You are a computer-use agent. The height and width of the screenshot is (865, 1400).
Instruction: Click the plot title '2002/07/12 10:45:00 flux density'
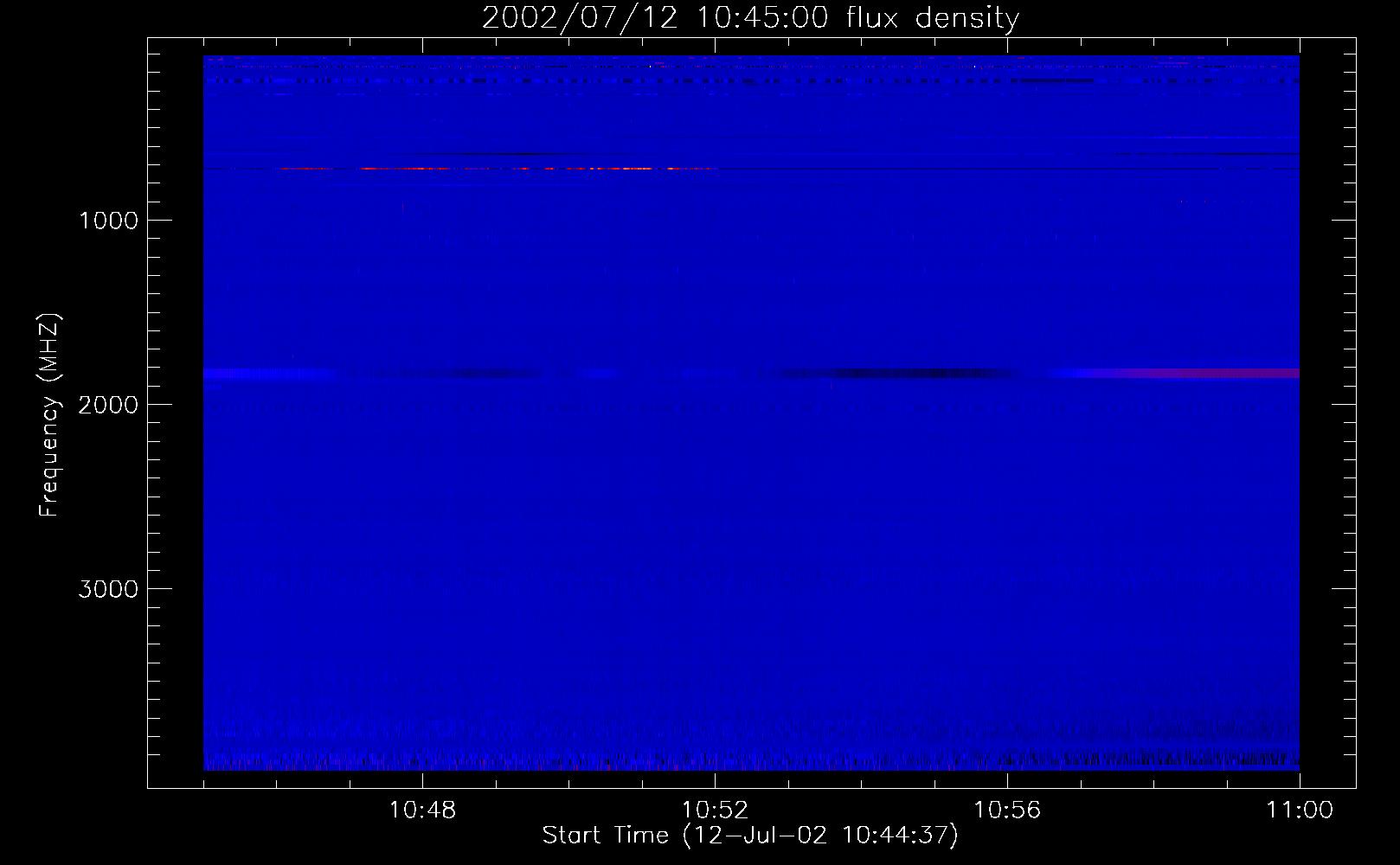point(750,18)
